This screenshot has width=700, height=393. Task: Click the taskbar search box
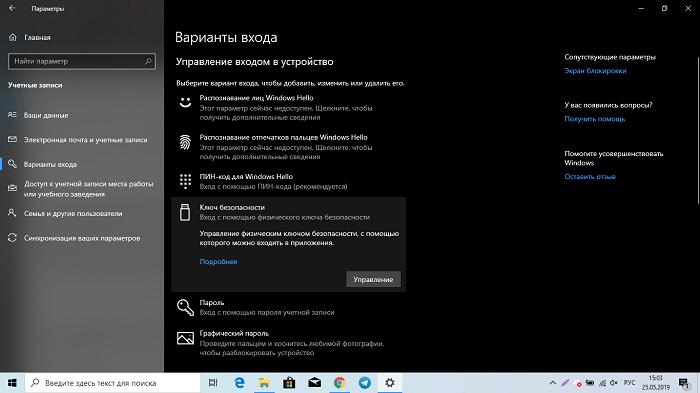click(x=112, y=383)
